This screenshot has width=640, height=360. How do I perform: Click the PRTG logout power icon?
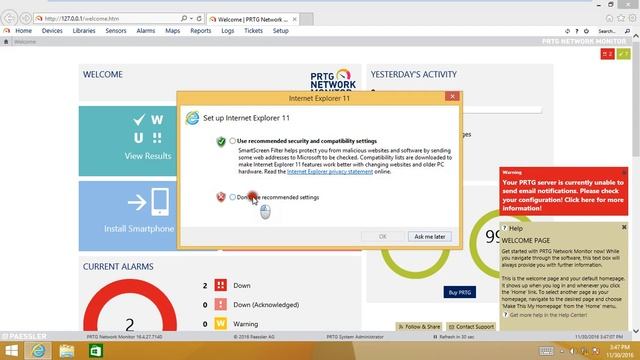click(586, 31)
